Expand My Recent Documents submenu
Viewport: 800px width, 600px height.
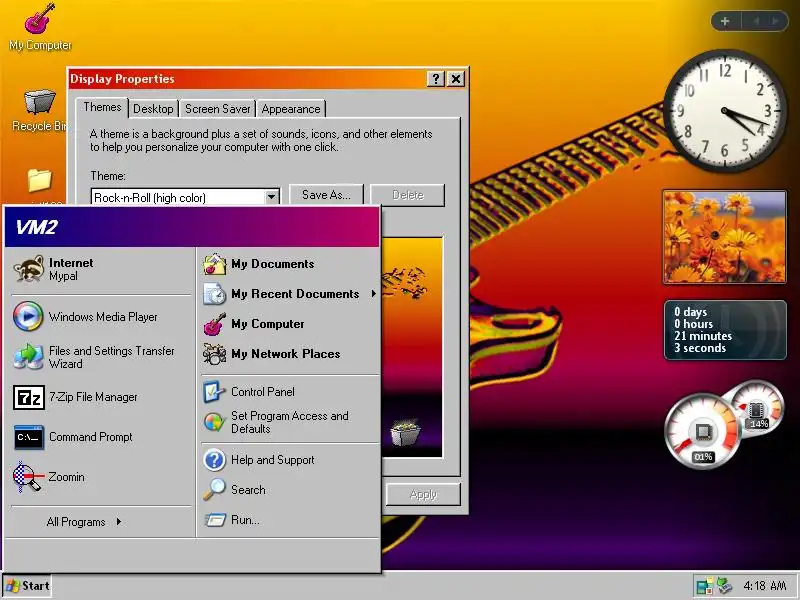coord(290,294)
